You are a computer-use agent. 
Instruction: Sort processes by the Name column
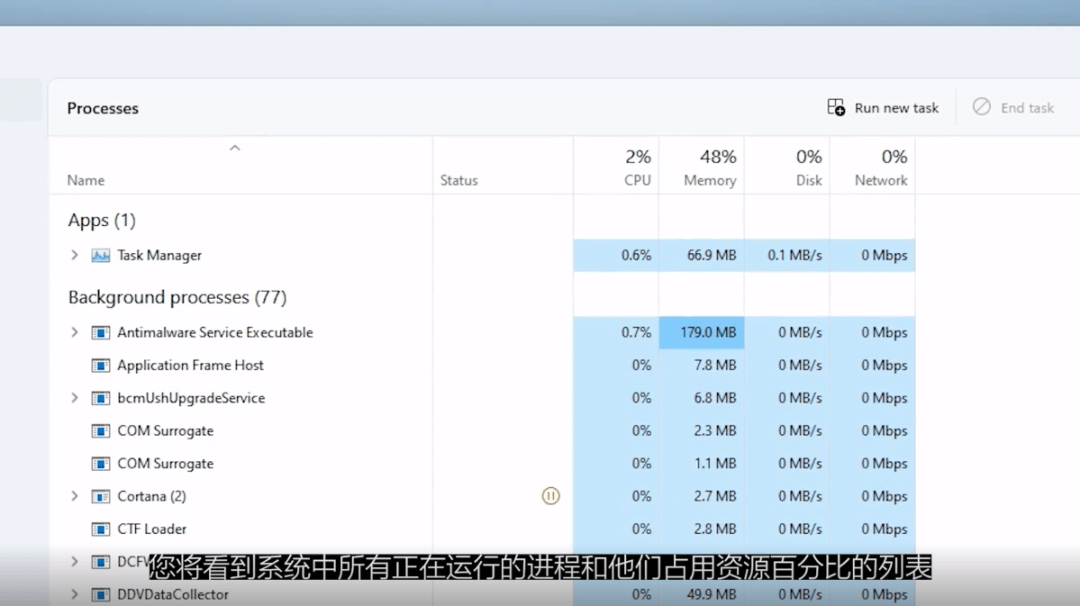(x=85, y=180)
